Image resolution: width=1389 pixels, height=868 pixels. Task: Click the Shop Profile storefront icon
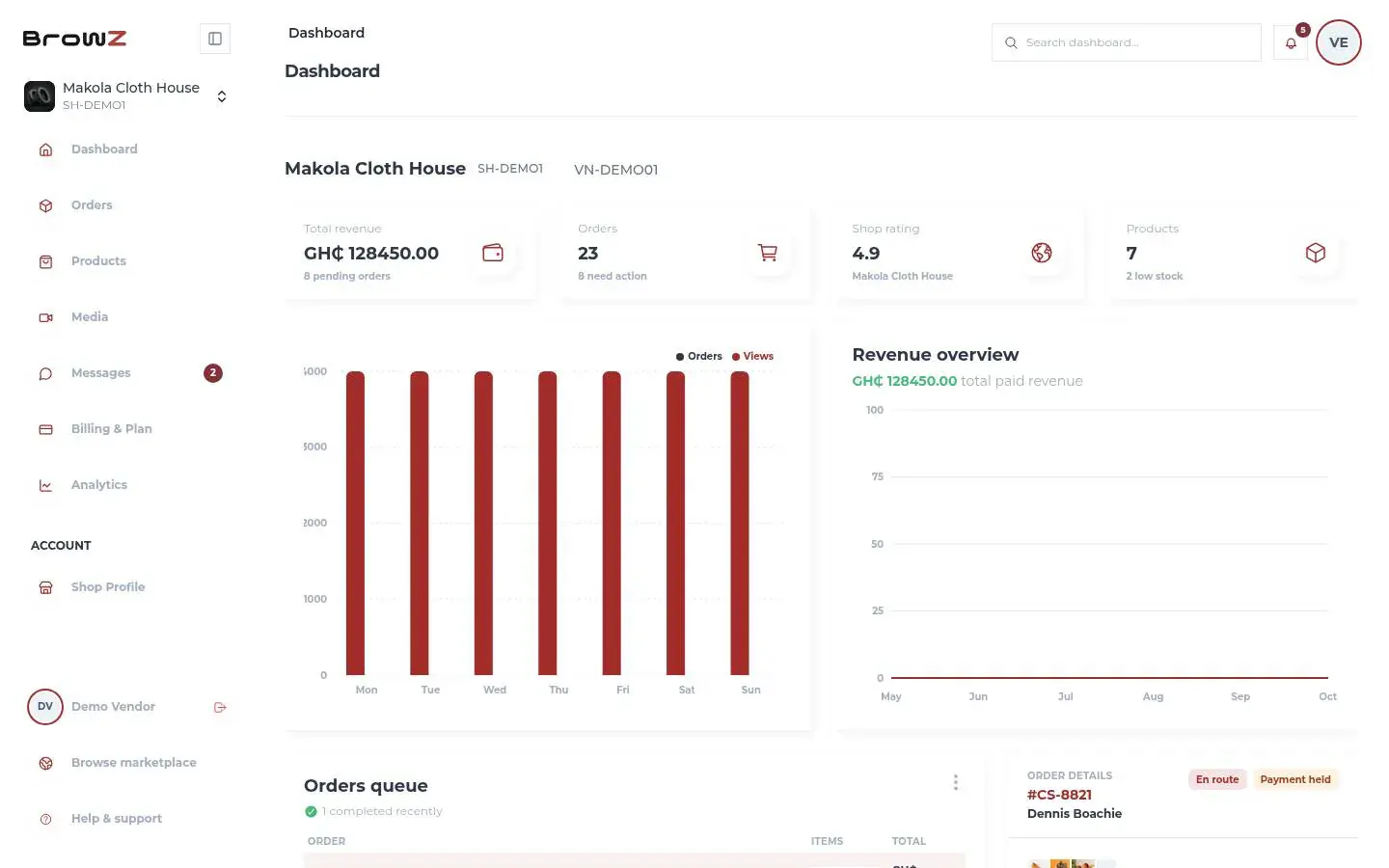coord(45,587)
